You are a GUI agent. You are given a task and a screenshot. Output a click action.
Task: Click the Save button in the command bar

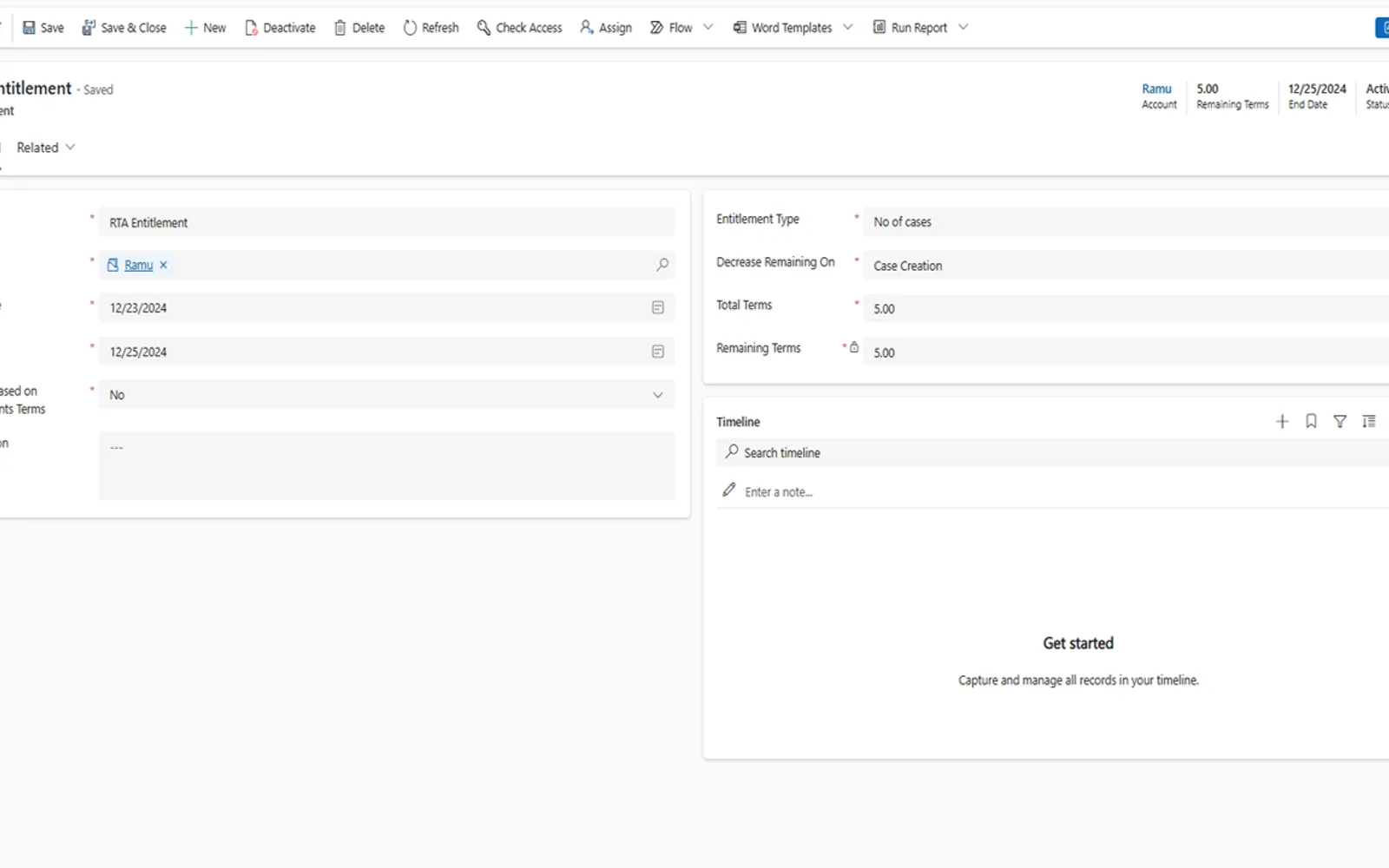click(43, 28)
